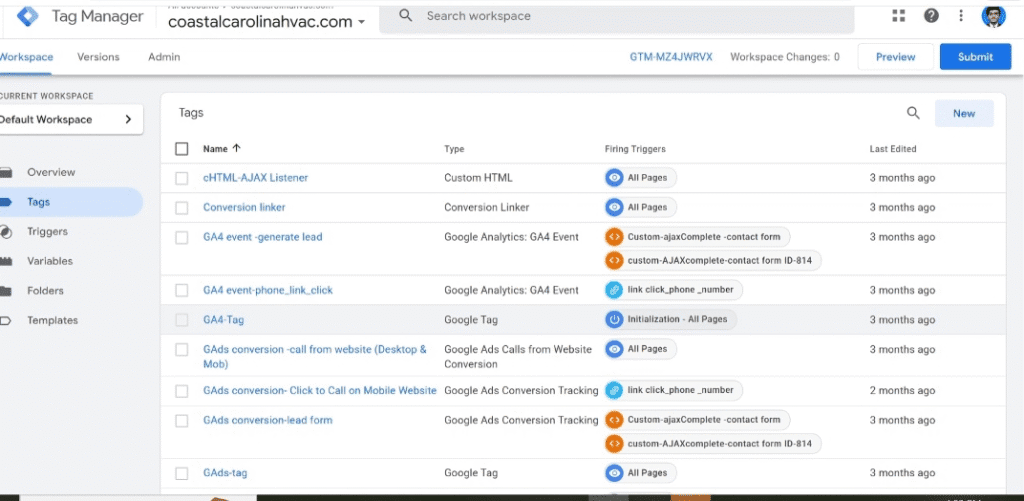Screen dimensions: 1024x501
Task: Open the coastalcarolinahvac.com container dropdown
Action: click(x=266, y=22)
